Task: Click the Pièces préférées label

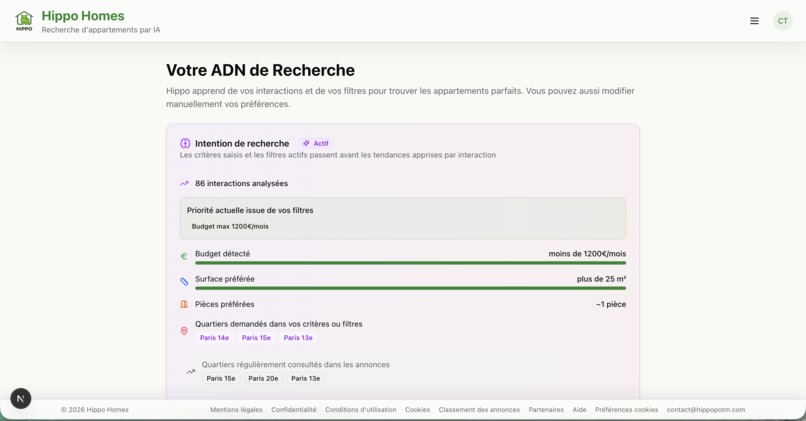Action: [224, 304]
